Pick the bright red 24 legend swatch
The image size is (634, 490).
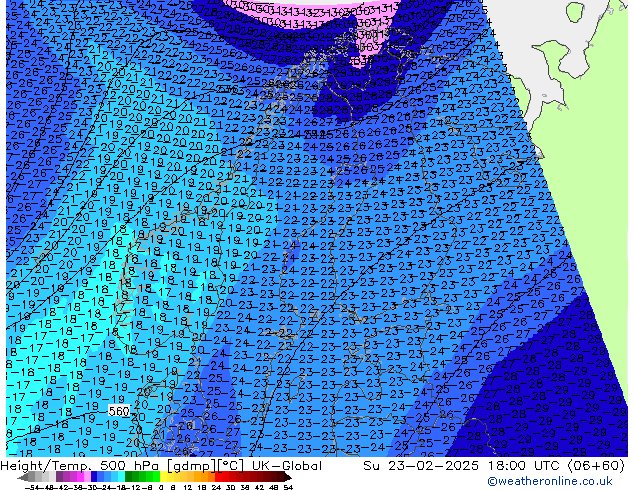[218, 478]
